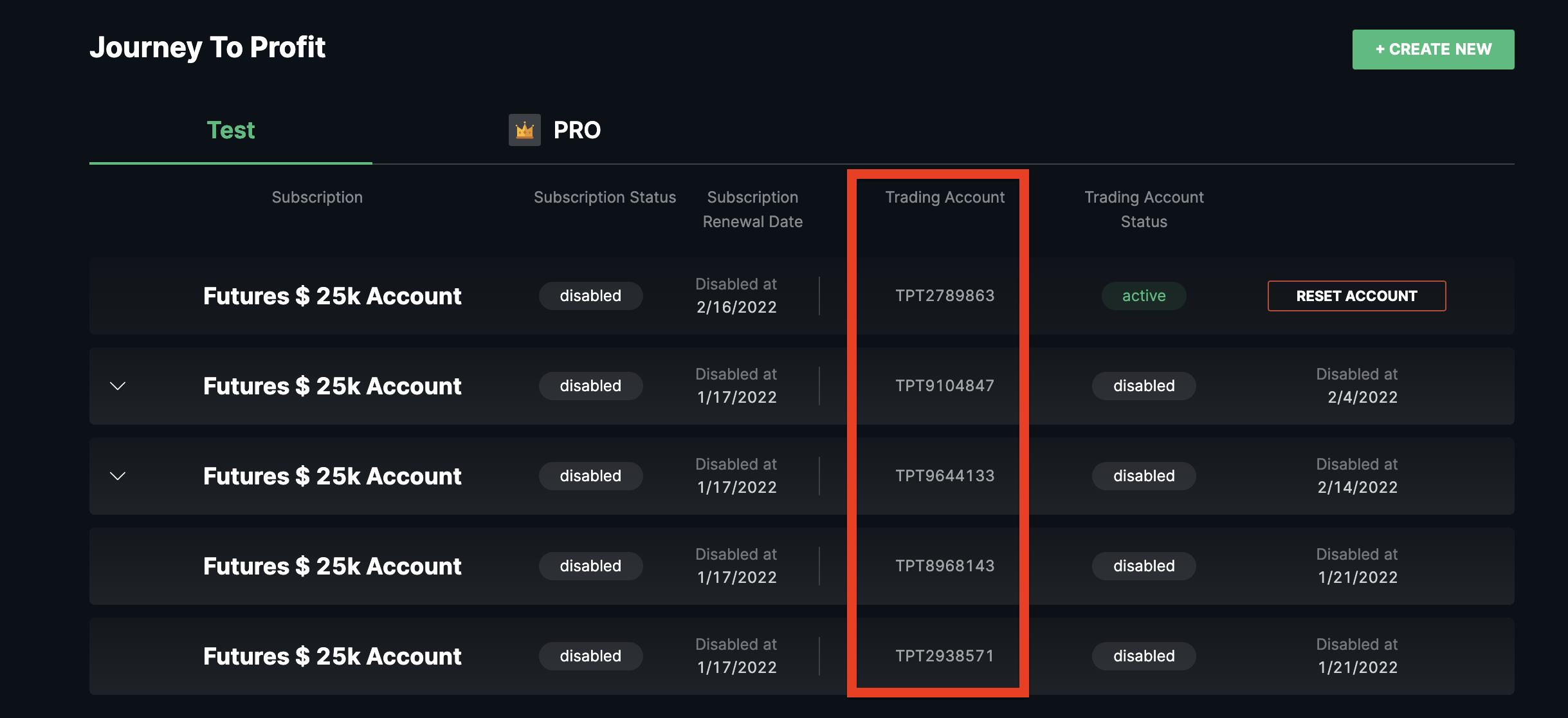Click the Subscription Renewal Date header
Screen dimensions: 1568x718
(752, 209)
